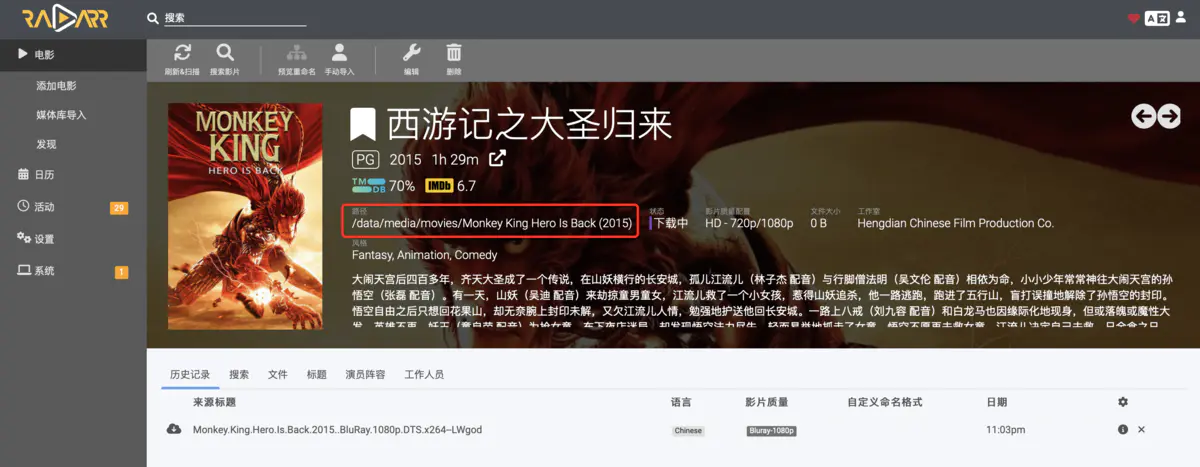Click the PG certification label
Viewport: 1200px width, 467px height.
(x=366, y=159)
